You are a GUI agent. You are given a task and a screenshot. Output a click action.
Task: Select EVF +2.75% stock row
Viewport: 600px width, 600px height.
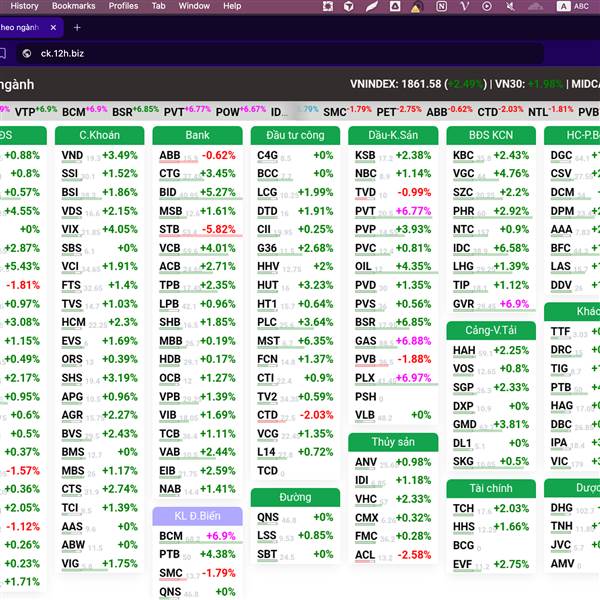(491, 564)
